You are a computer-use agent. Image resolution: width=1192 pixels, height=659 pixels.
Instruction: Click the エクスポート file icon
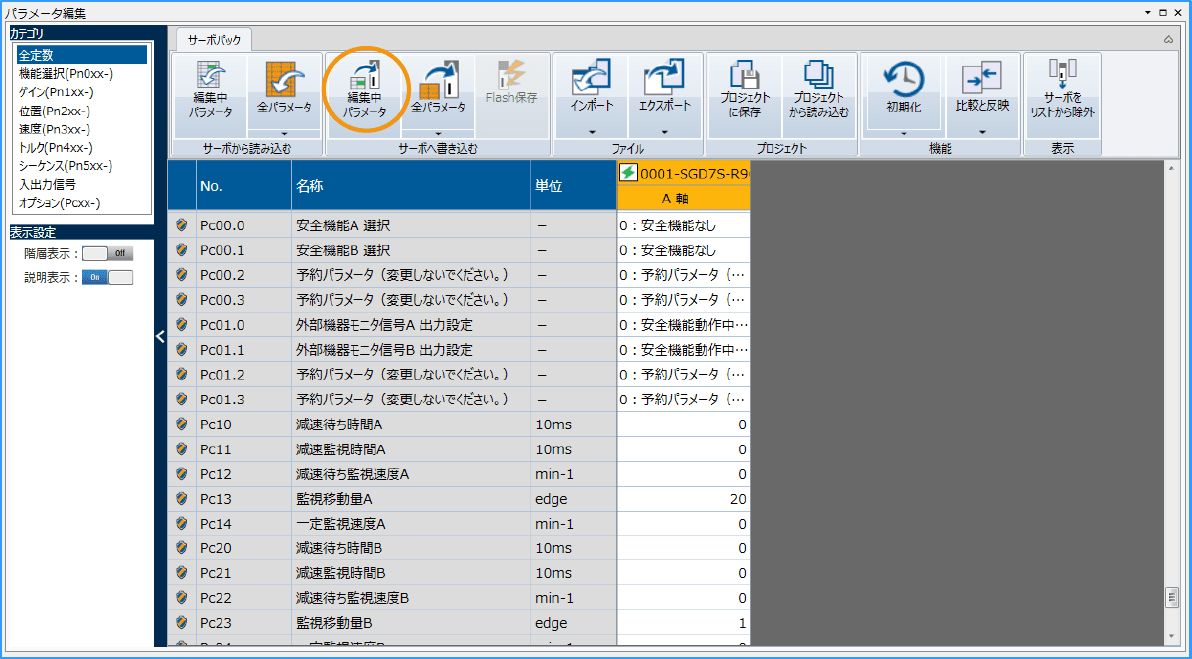pos(665,78)
